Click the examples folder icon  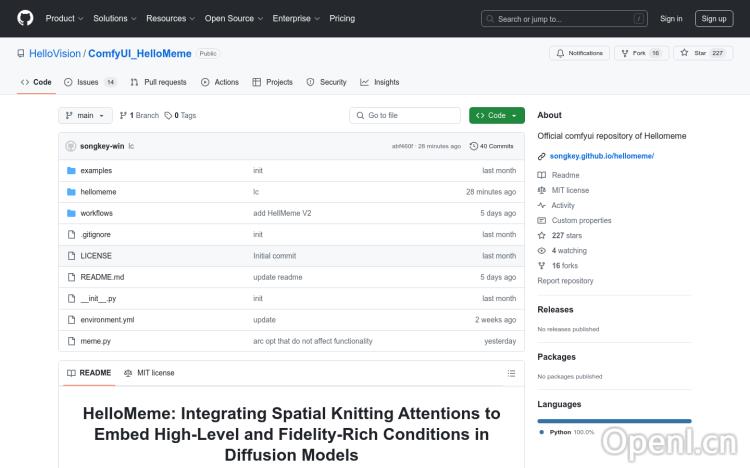[x=71, y=171]
